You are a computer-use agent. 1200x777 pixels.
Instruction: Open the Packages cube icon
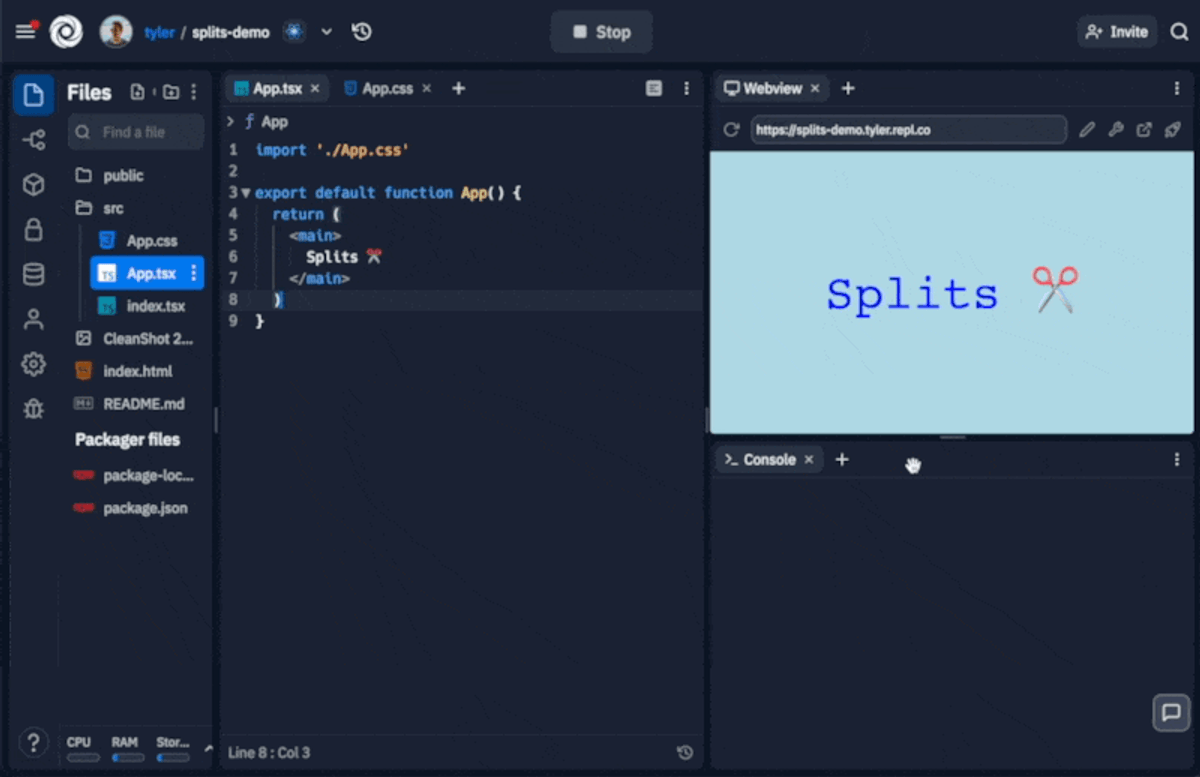click(33, 185)
